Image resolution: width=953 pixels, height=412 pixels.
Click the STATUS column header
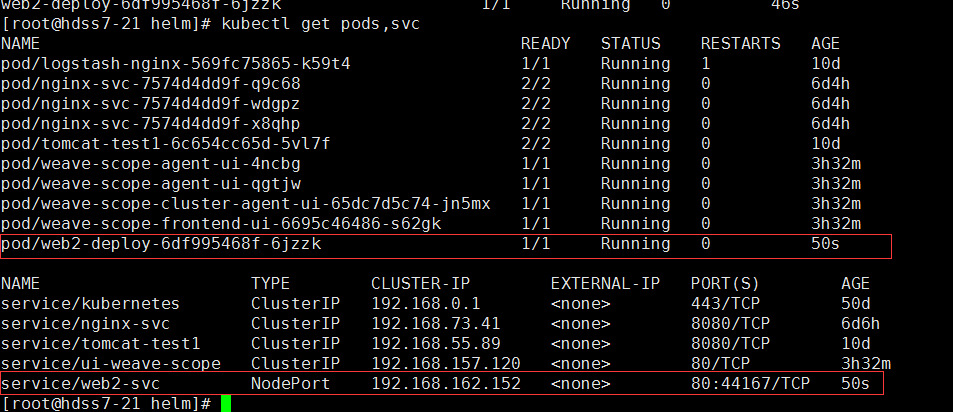[x=631, y=44]
